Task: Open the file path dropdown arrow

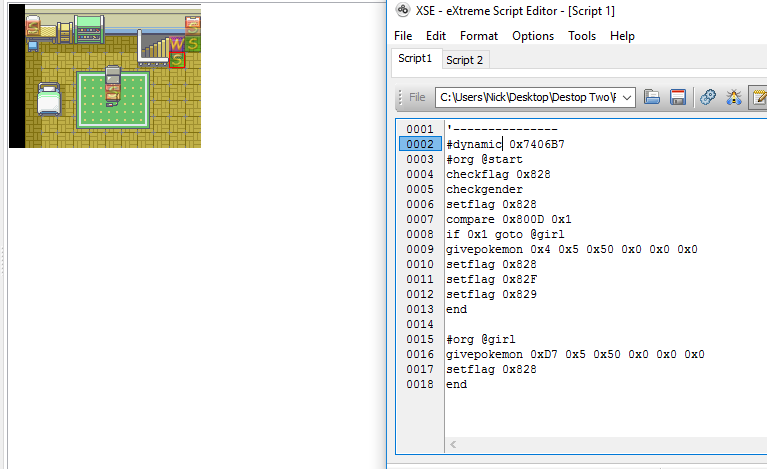Action: pos(627,97)
